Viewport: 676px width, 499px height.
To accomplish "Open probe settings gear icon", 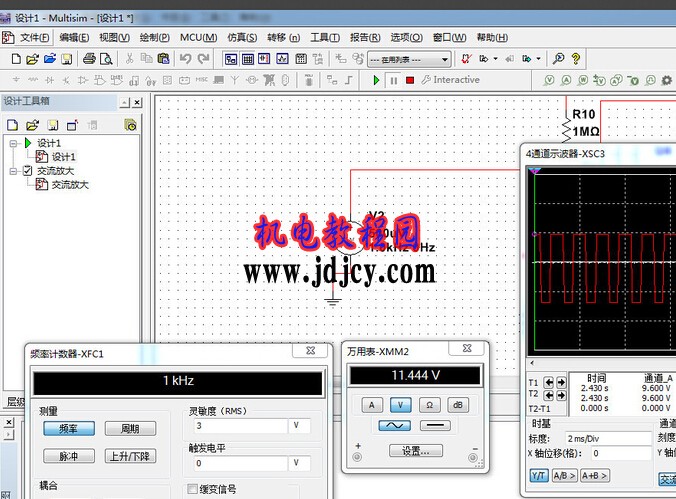I will (667, 80).
